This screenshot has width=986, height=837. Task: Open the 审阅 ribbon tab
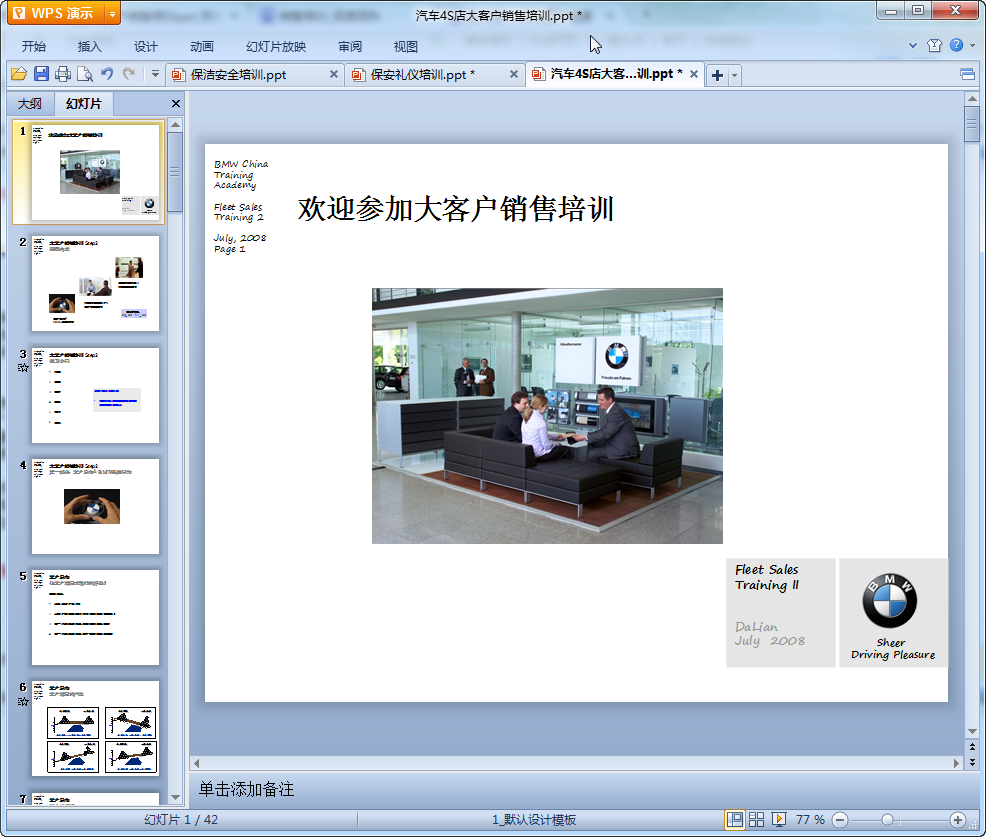tap(350, 47)
